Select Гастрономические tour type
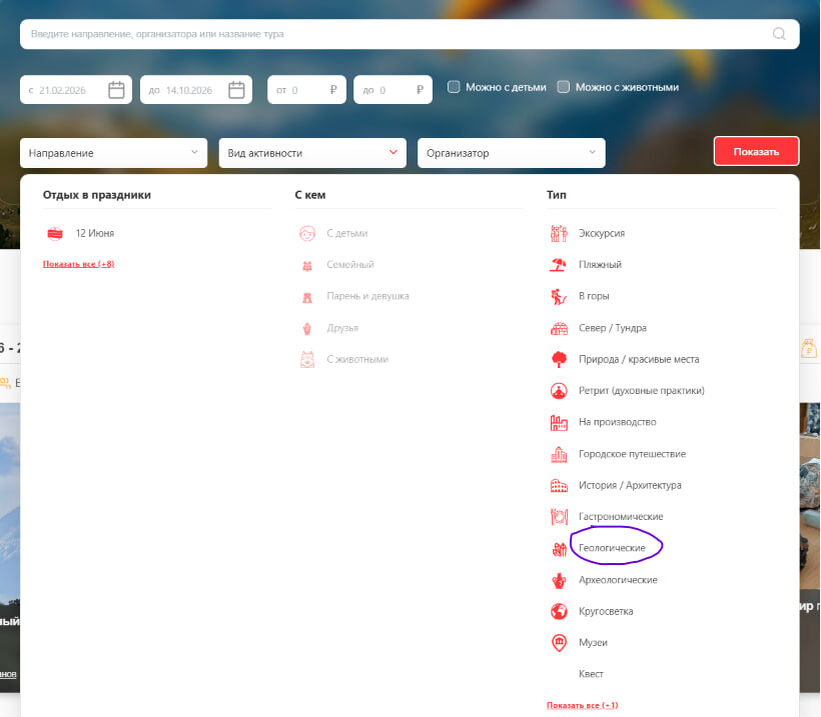 point(620,516)
